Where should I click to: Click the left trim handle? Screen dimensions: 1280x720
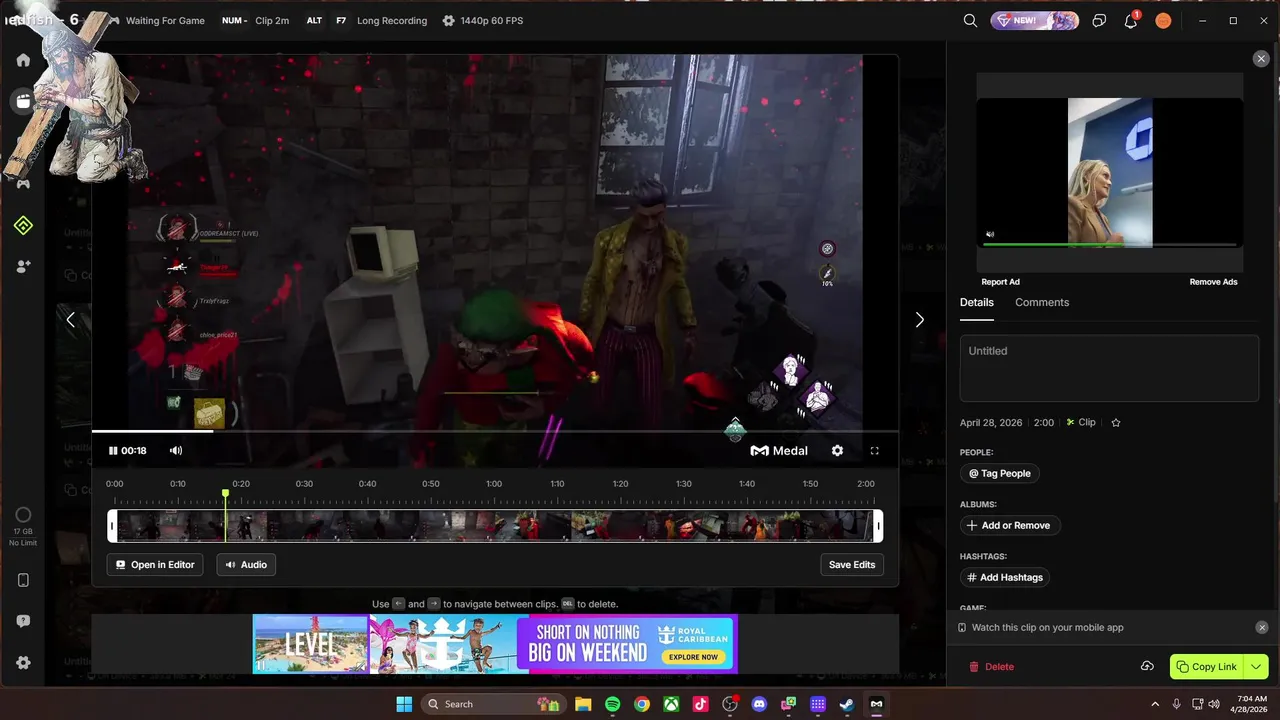click(112, 526)
